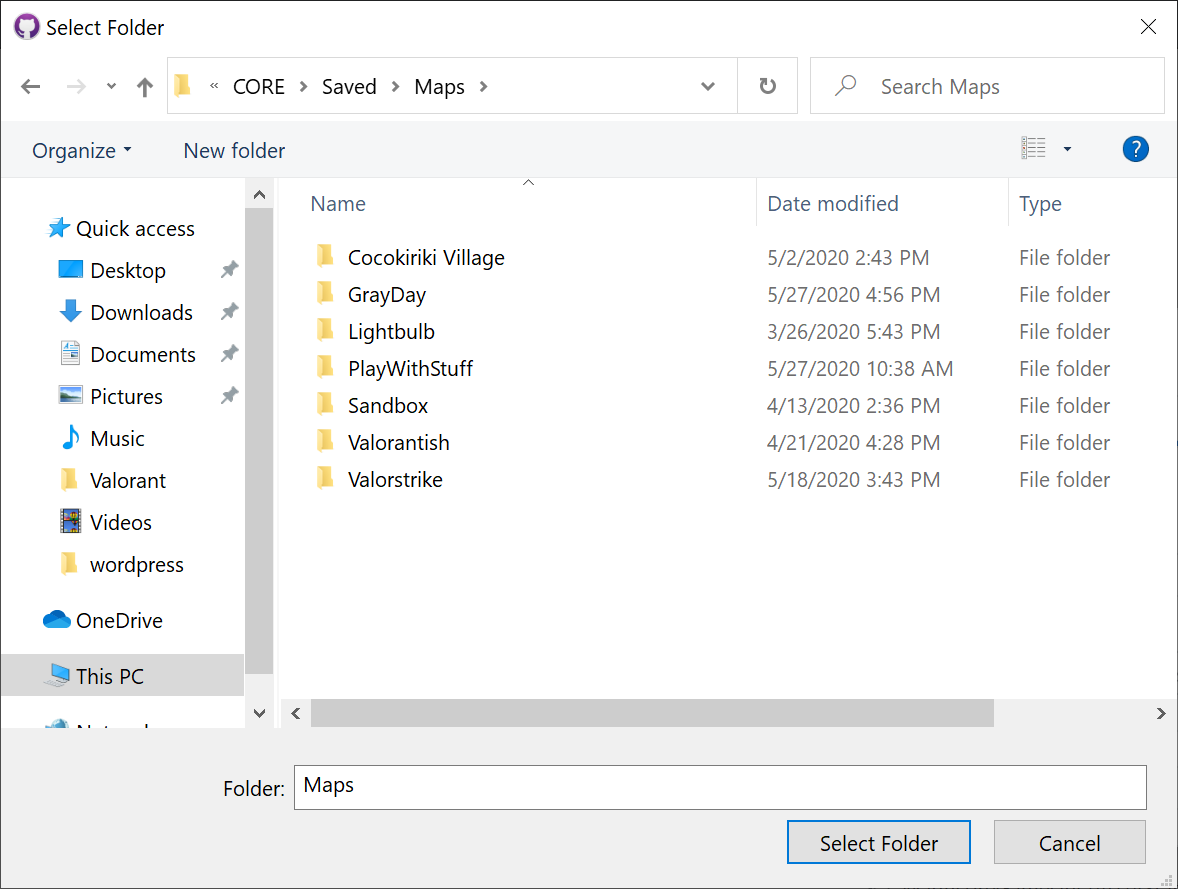
Task: Open the Organize dropdown menu
Action: [81, 150]
